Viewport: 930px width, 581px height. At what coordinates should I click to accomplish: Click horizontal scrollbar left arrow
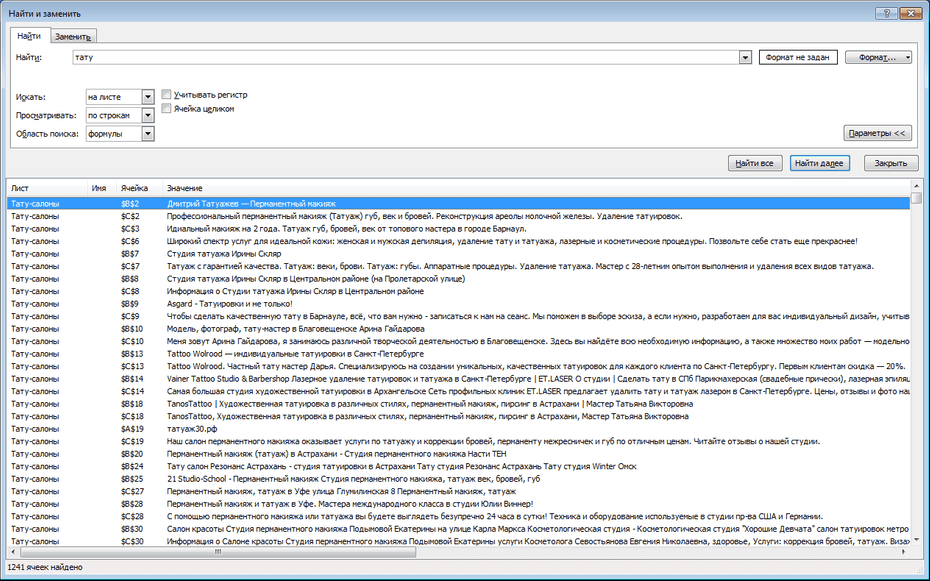point(12,551)
